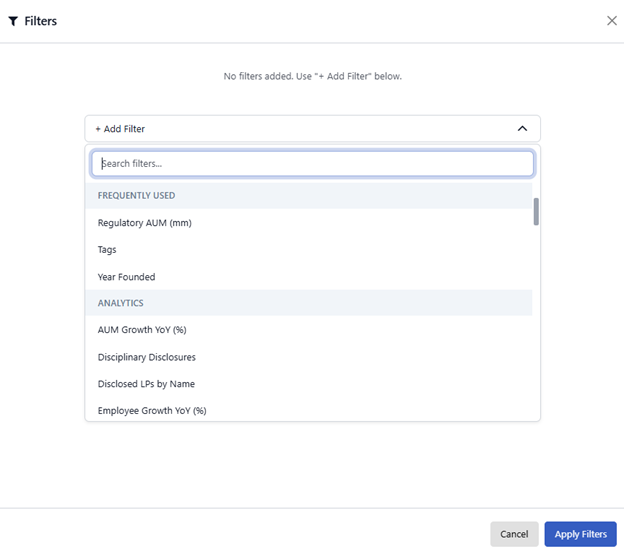Select Employee Growth YoY (%) option
This screenshot has height=554, width=624.
click(152, 410)
